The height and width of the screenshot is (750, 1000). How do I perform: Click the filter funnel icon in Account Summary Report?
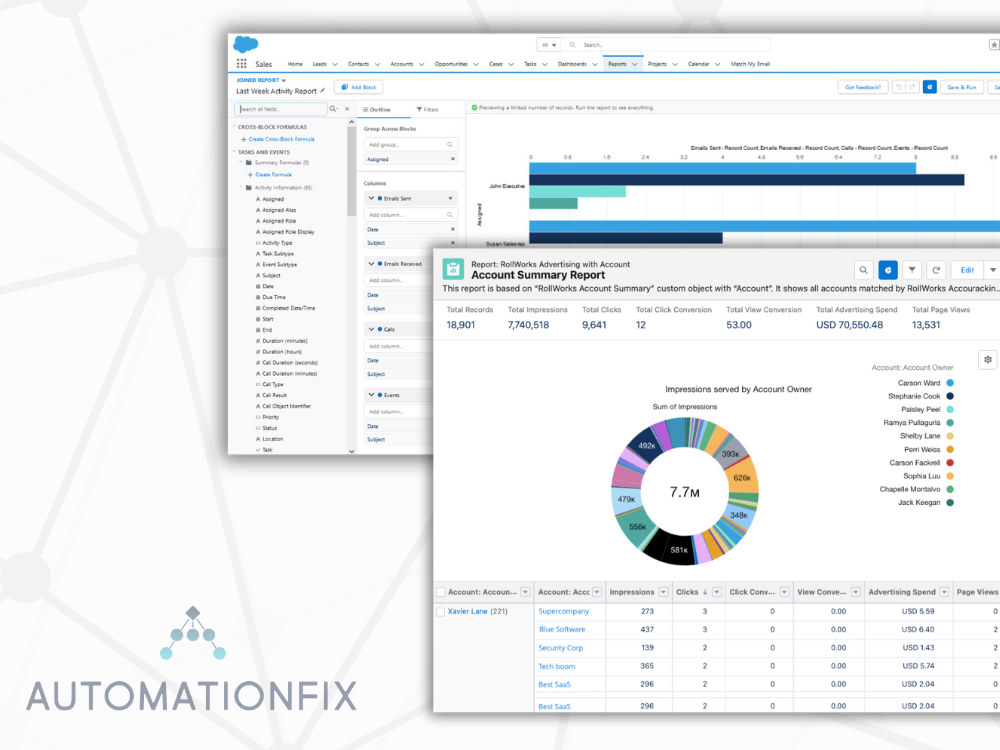pyautogui.click(x=912, y=270)
